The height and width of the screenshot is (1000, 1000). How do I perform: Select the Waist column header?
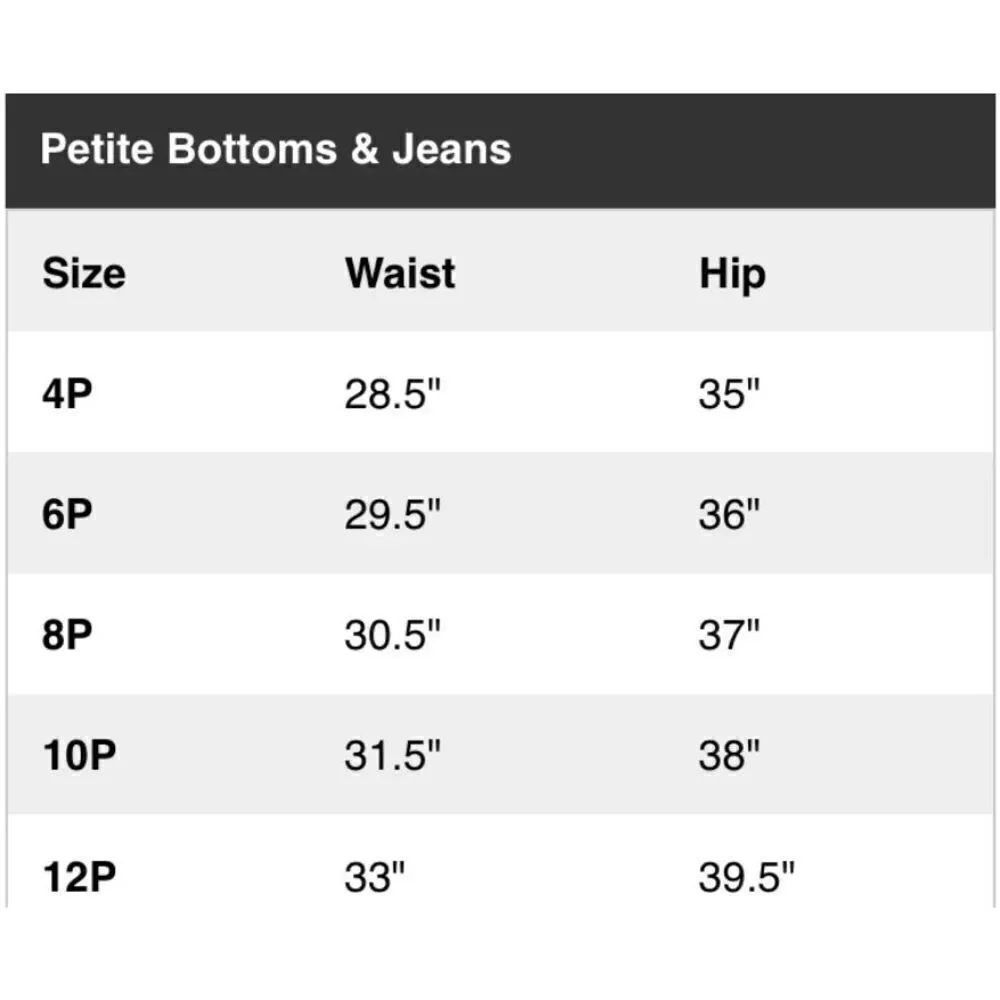400,273
